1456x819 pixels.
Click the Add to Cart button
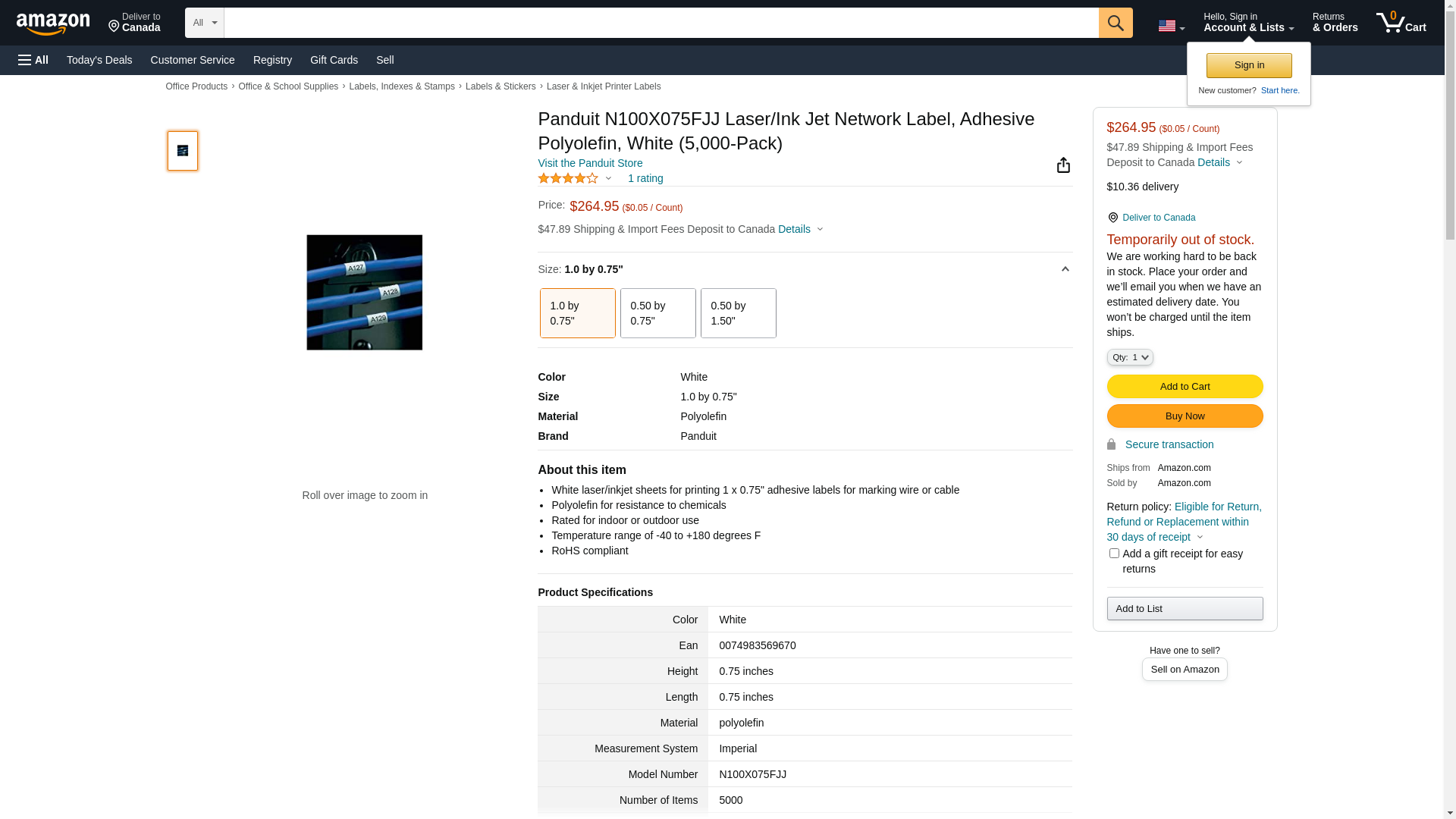(1184, 387)
